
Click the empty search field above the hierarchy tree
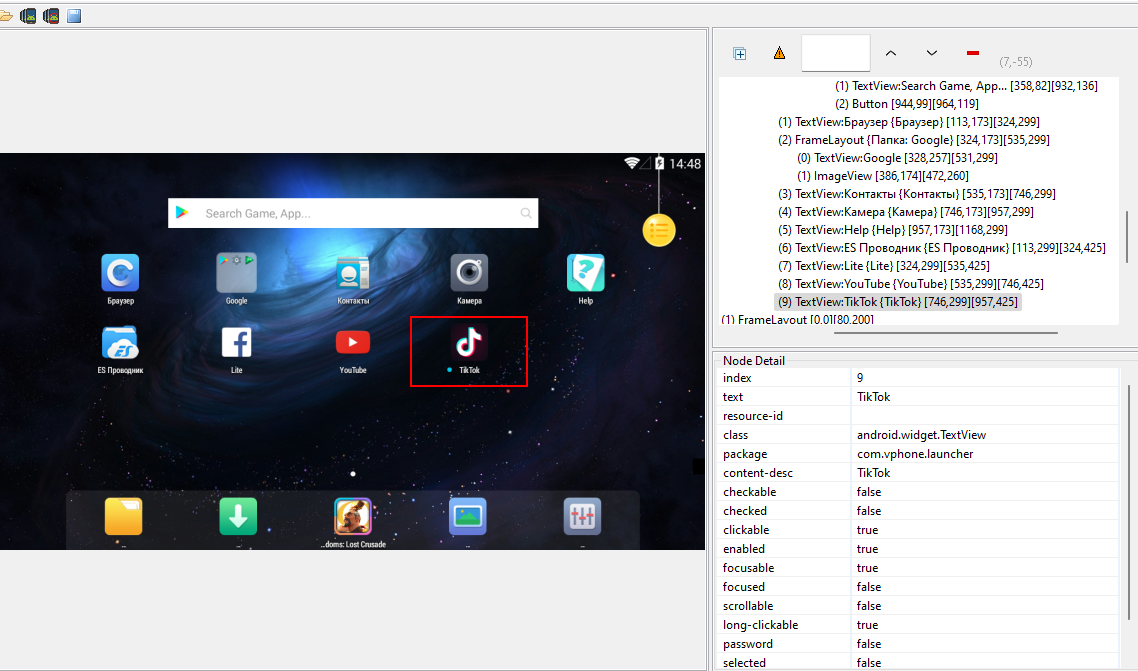coord(835,53)
